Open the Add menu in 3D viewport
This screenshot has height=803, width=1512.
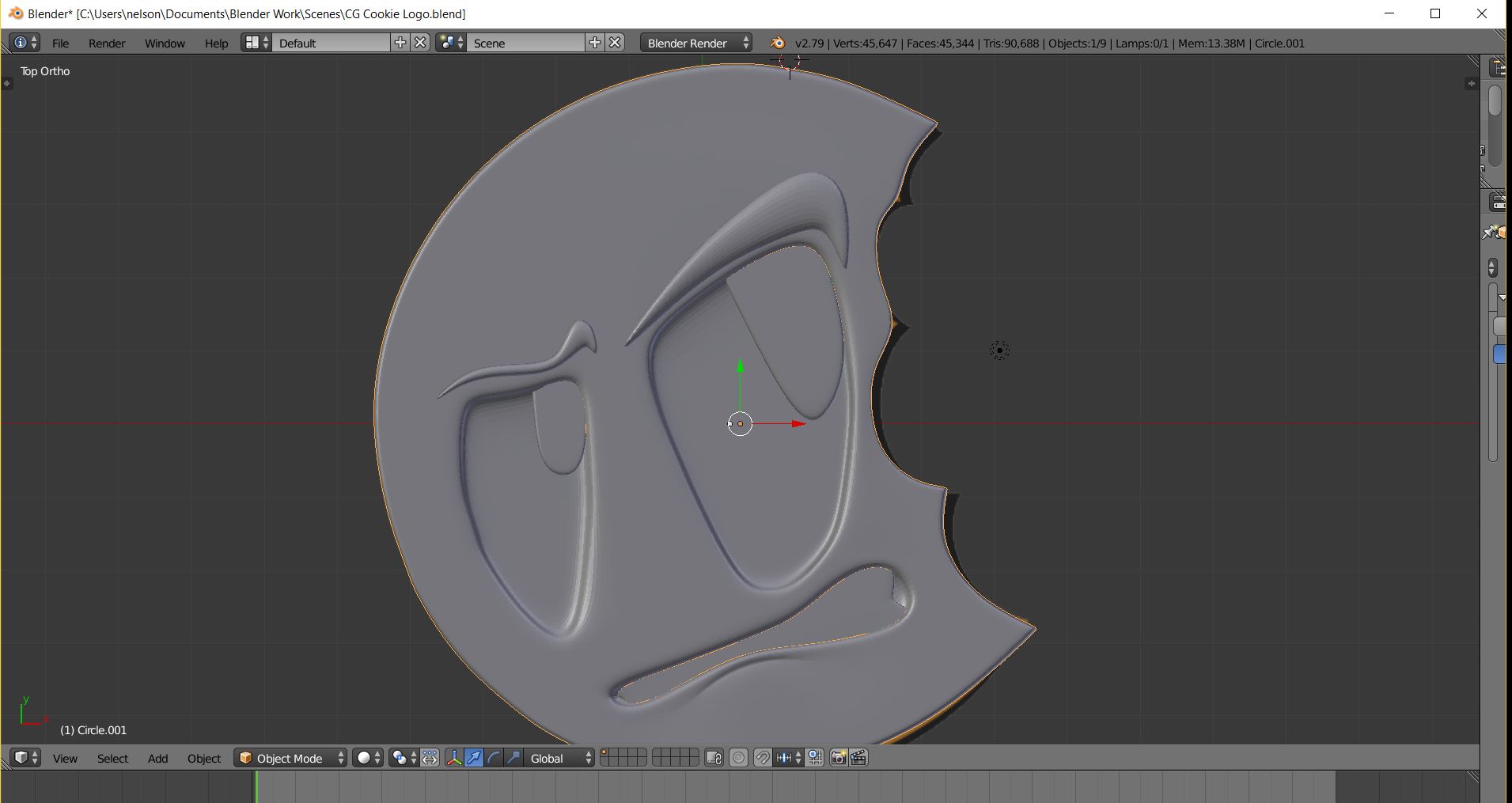pyautogui.click(x=157, y=759)
